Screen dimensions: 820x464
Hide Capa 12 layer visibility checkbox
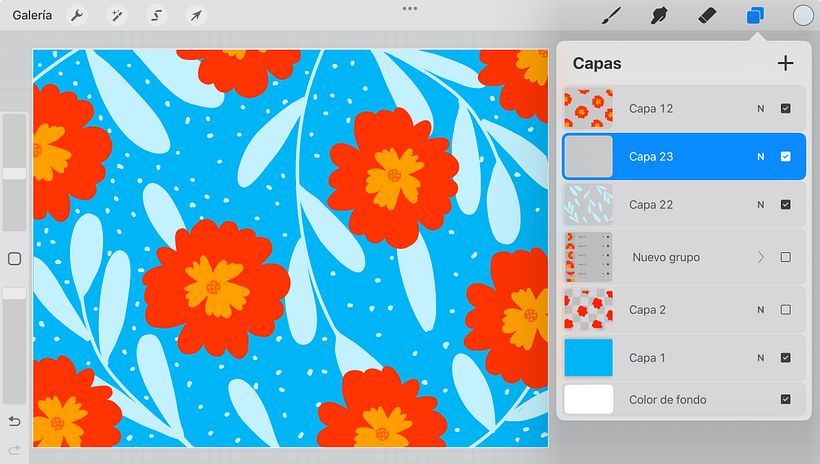pos(785,108)
